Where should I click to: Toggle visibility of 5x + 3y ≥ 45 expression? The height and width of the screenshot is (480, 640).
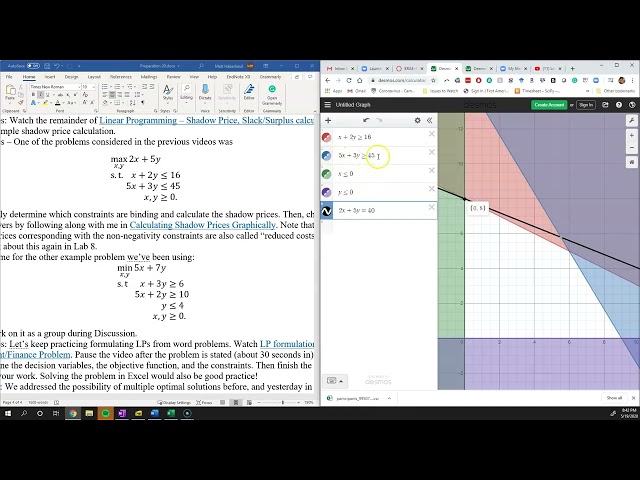[x=326, y=156]
